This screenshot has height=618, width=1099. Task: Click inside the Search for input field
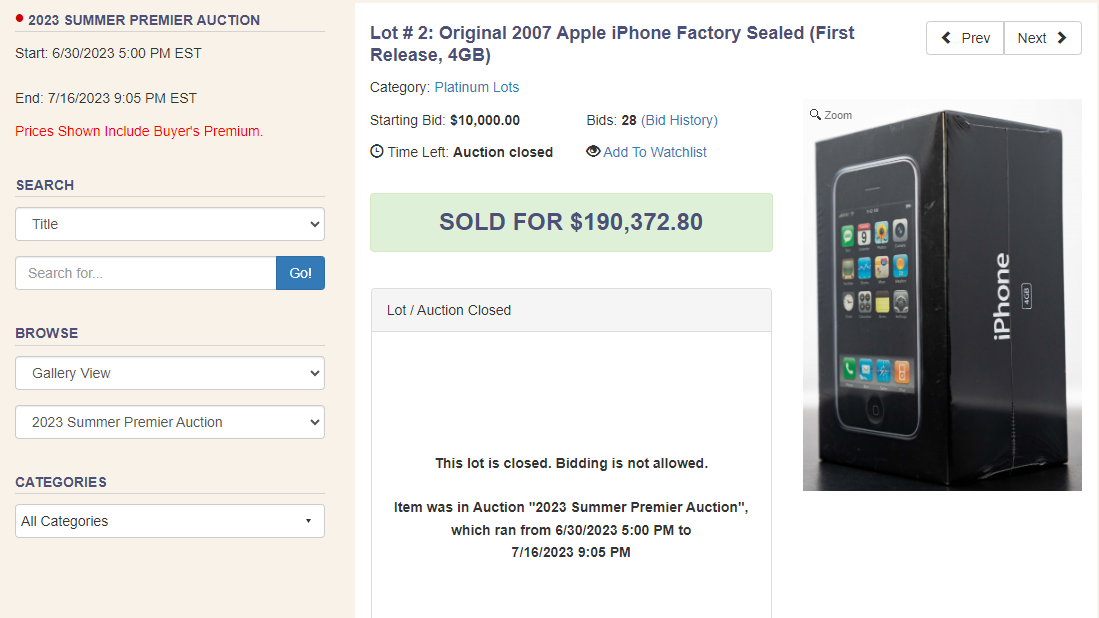click(x=145, y=272)
